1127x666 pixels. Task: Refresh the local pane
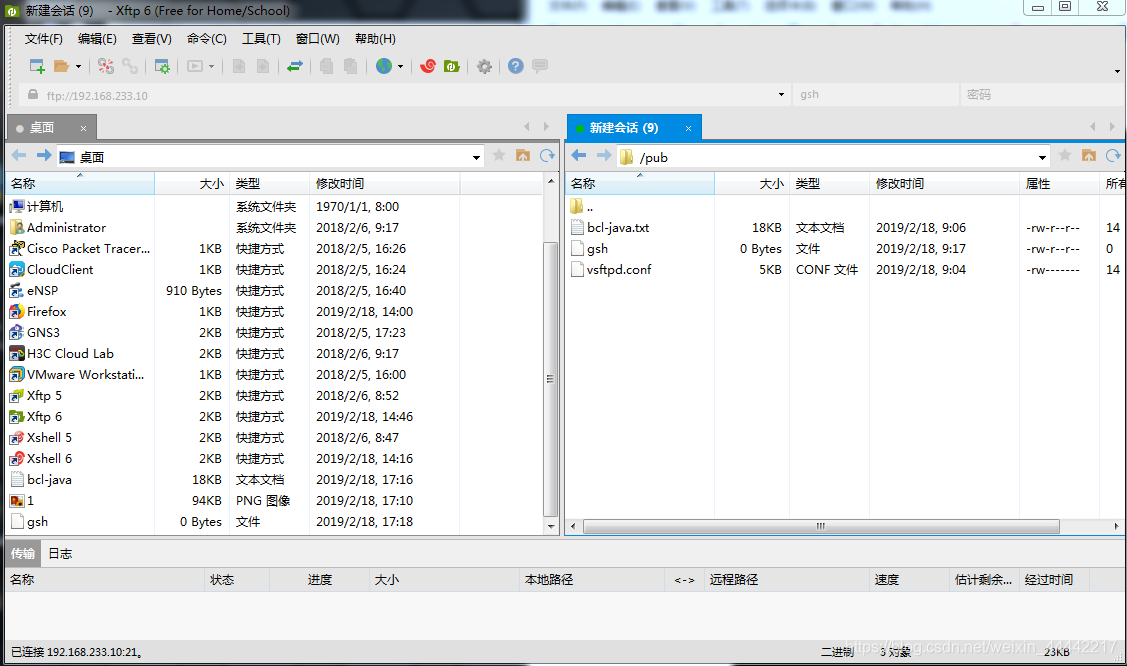click(547, 156)
